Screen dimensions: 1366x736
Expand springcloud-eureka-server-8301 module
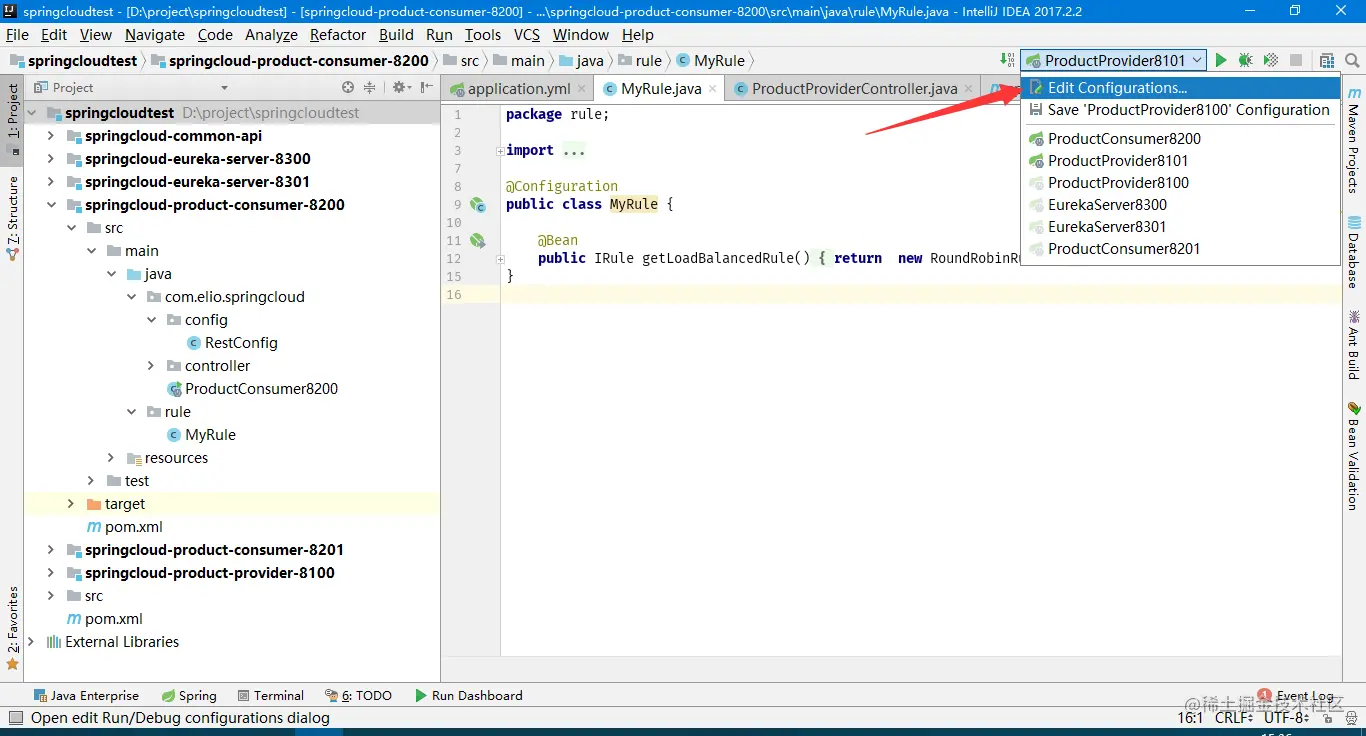coord(51,182)
